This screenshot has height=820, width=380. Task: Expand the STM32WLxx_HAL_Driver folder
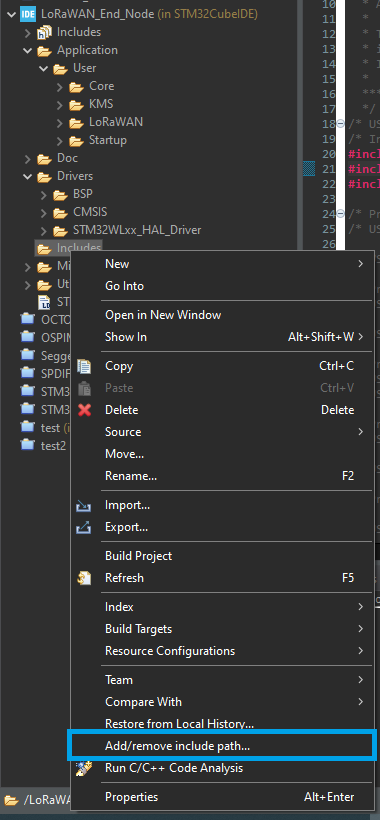43,231
